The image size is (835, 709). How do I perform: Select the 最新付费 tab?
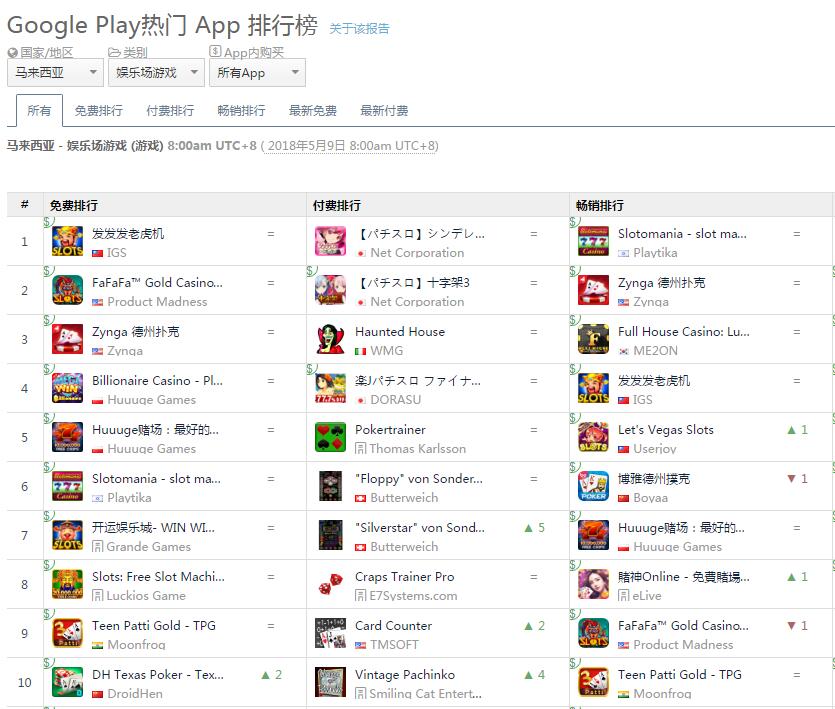(384, 111)
